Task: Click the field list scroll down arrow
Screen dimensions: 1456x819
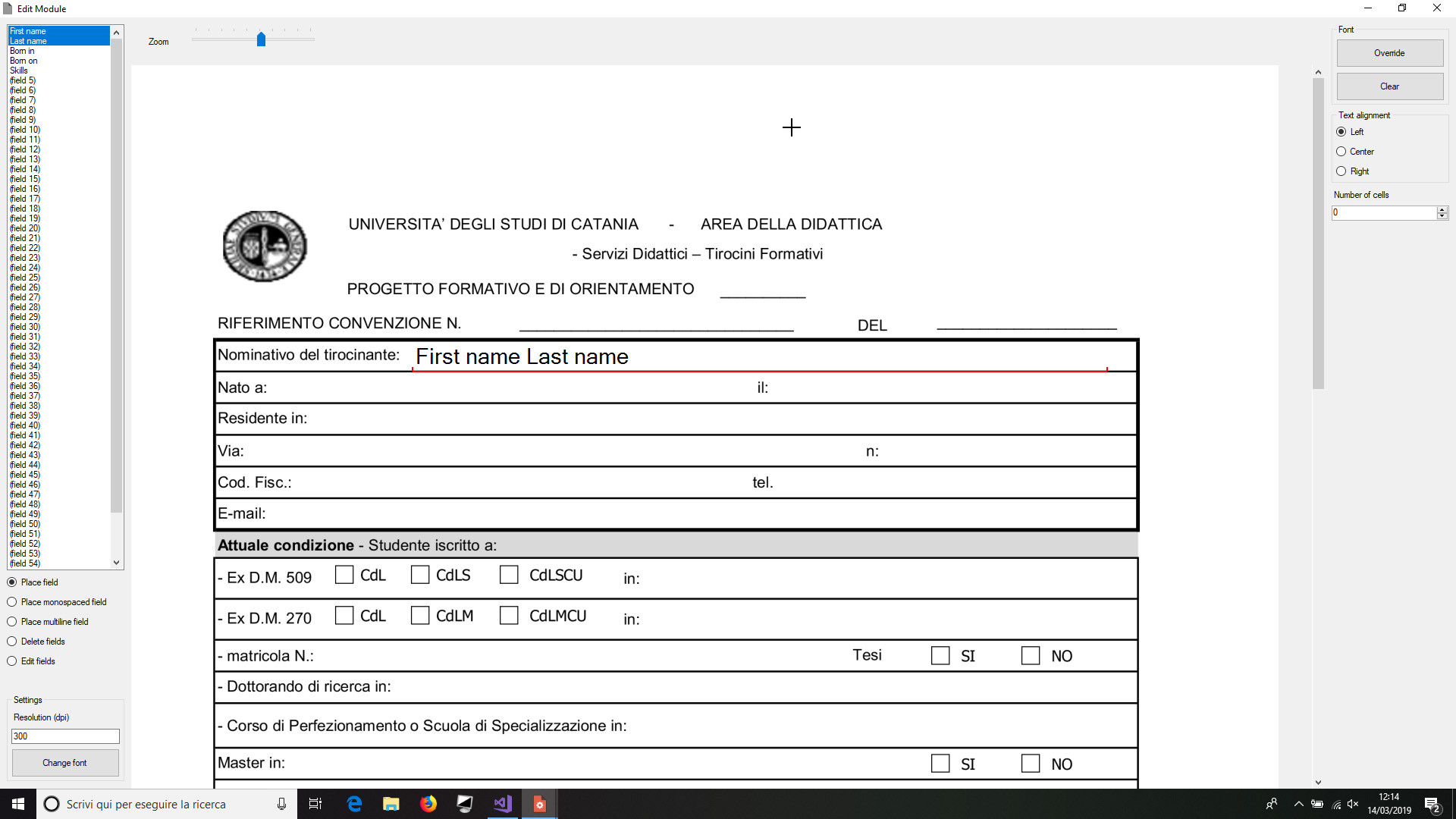Action: (116, 563)
